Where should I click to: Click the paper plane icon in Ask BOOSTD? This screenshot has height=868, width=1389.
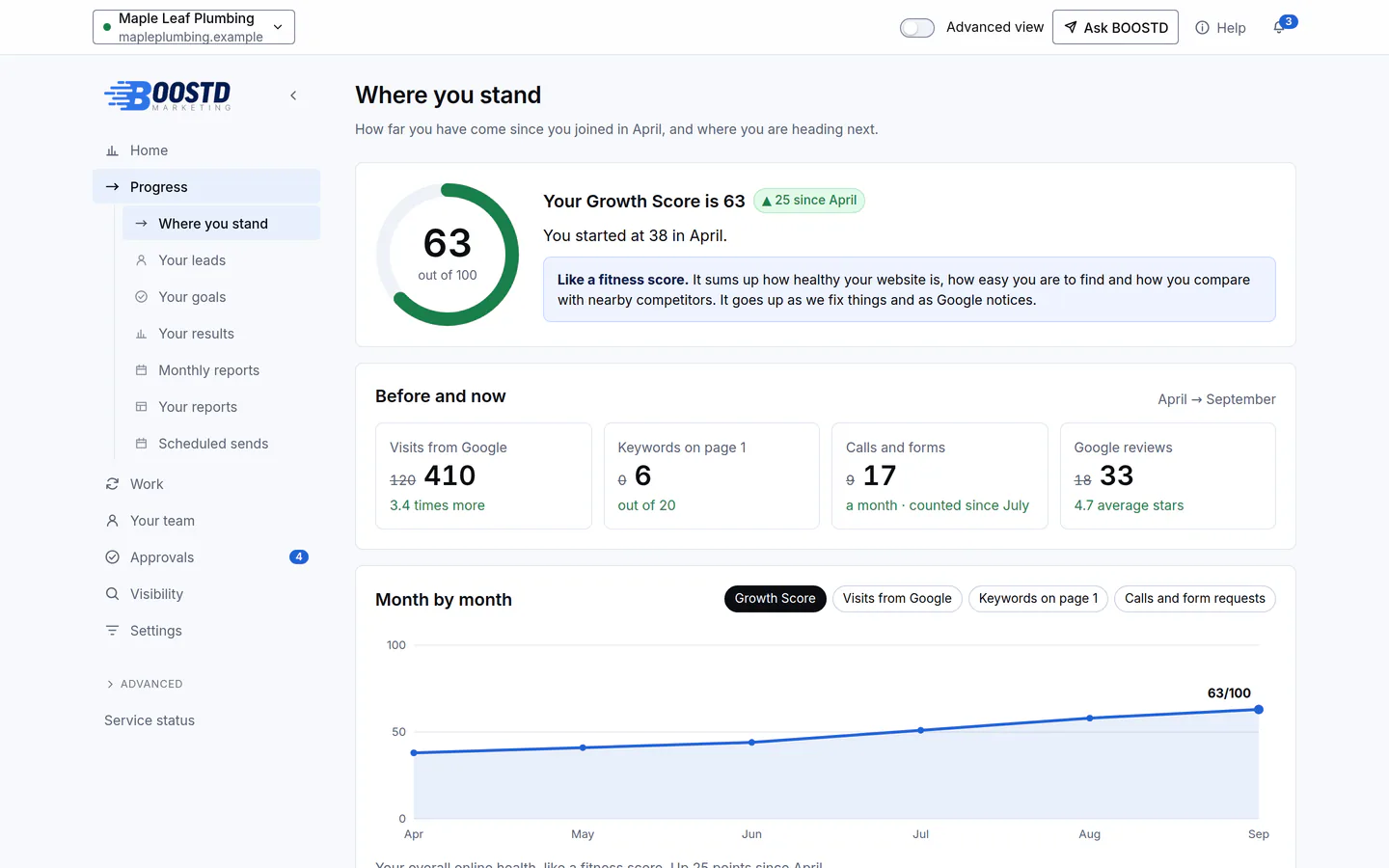(1071, 28)
